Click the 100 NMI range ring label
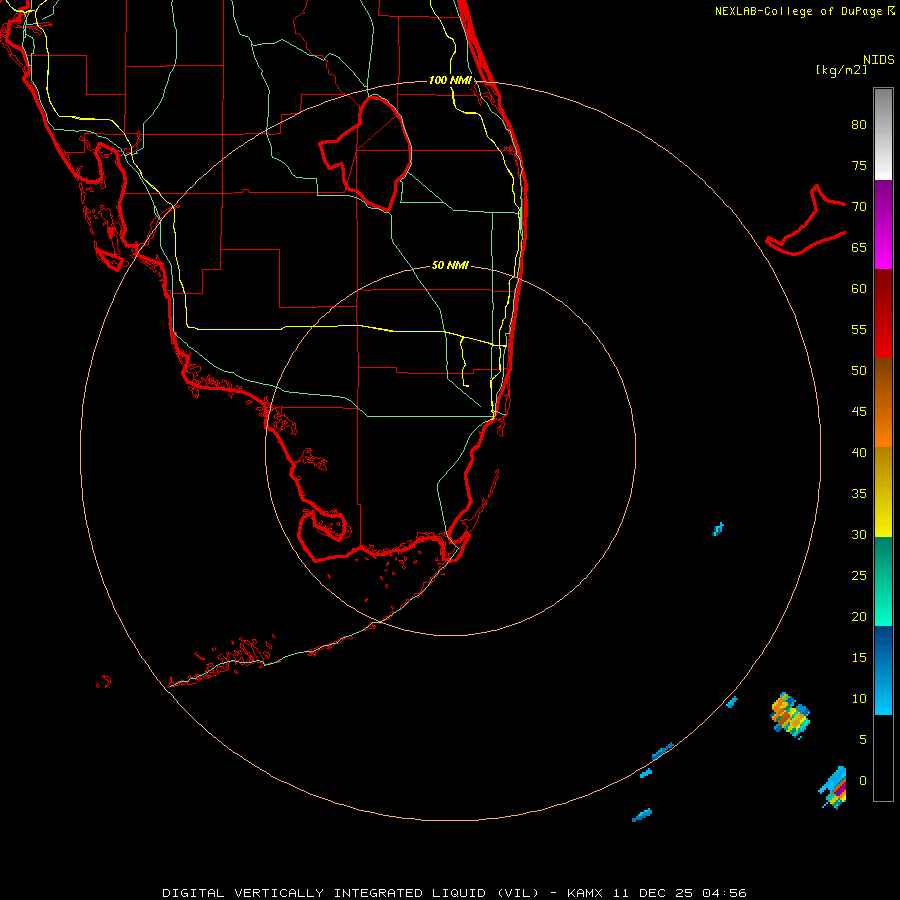The height and width of the screenshot is (900, 900). [x=450, y=80]
